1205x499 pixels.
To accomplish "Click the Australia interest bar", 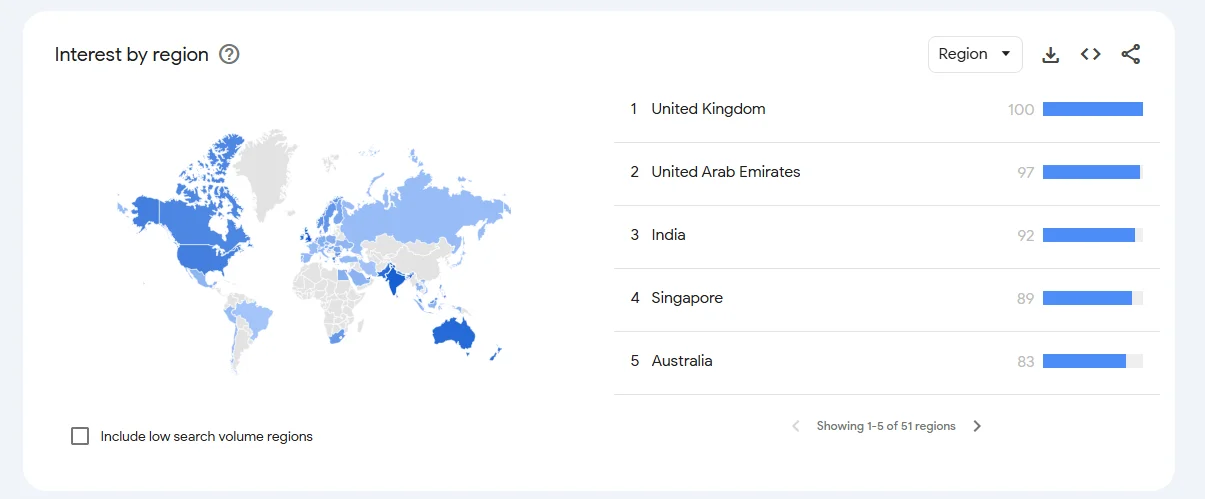I will coord(1084,361).
